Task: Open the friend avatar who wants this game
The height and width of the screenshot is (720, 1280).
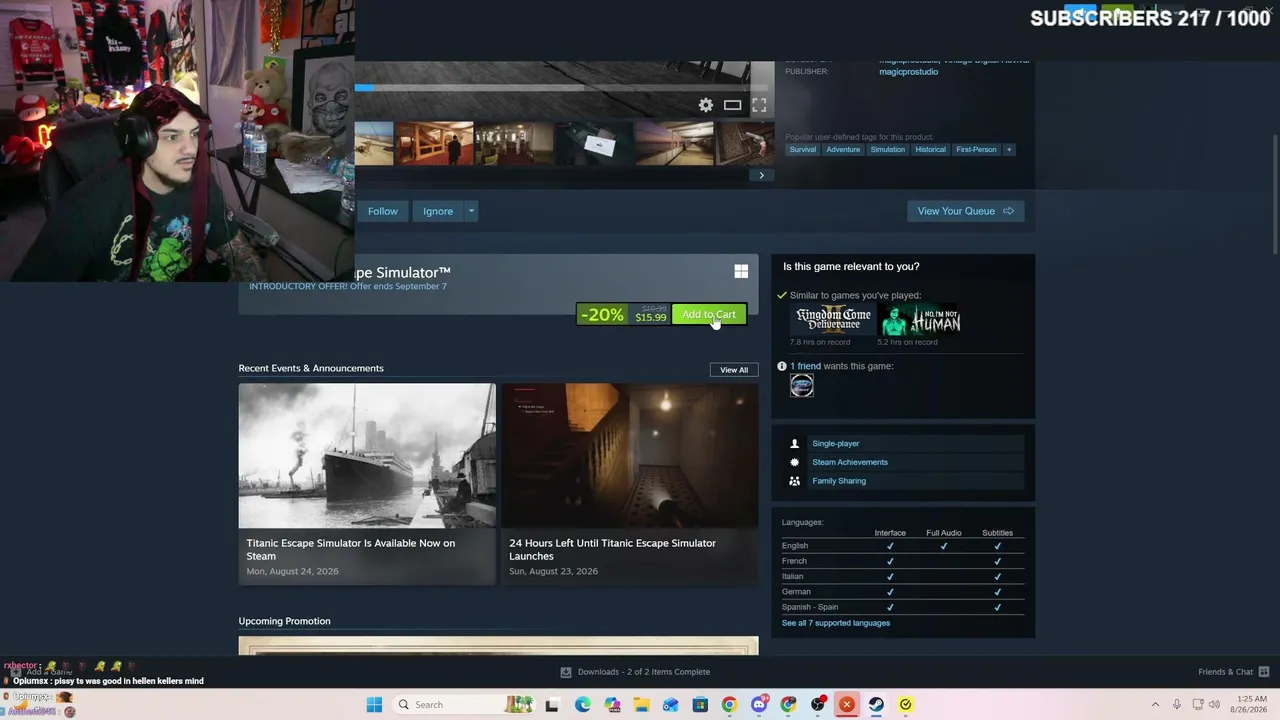Action: coord(802,386)
